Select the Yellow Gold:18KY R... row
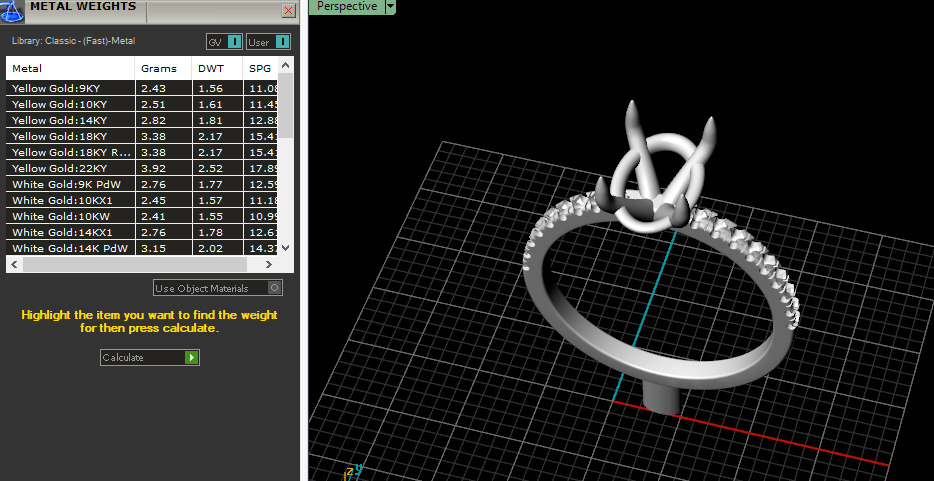 142,152
